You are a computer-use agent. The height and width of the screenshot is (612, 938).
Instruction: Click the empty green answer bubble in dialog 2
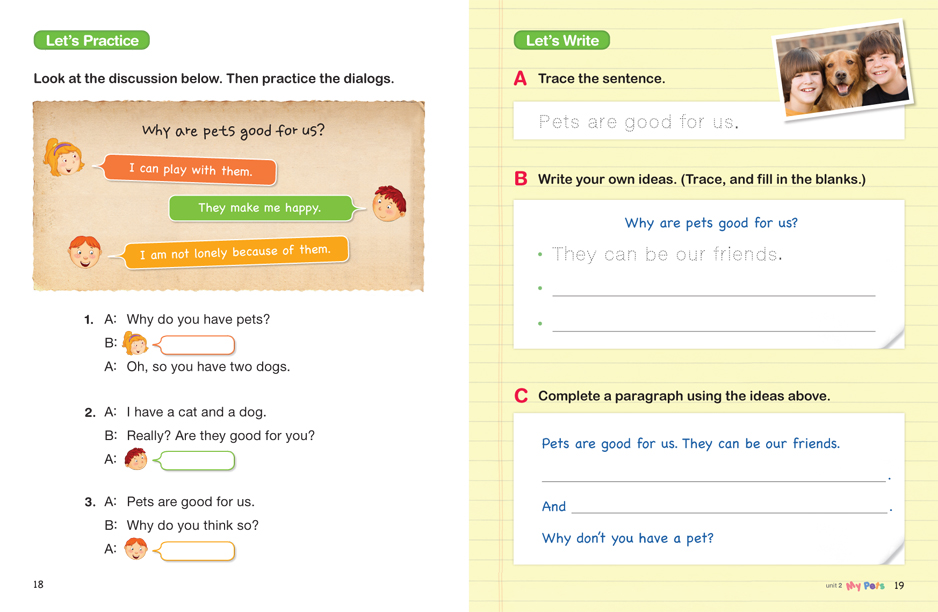point(197,461)
